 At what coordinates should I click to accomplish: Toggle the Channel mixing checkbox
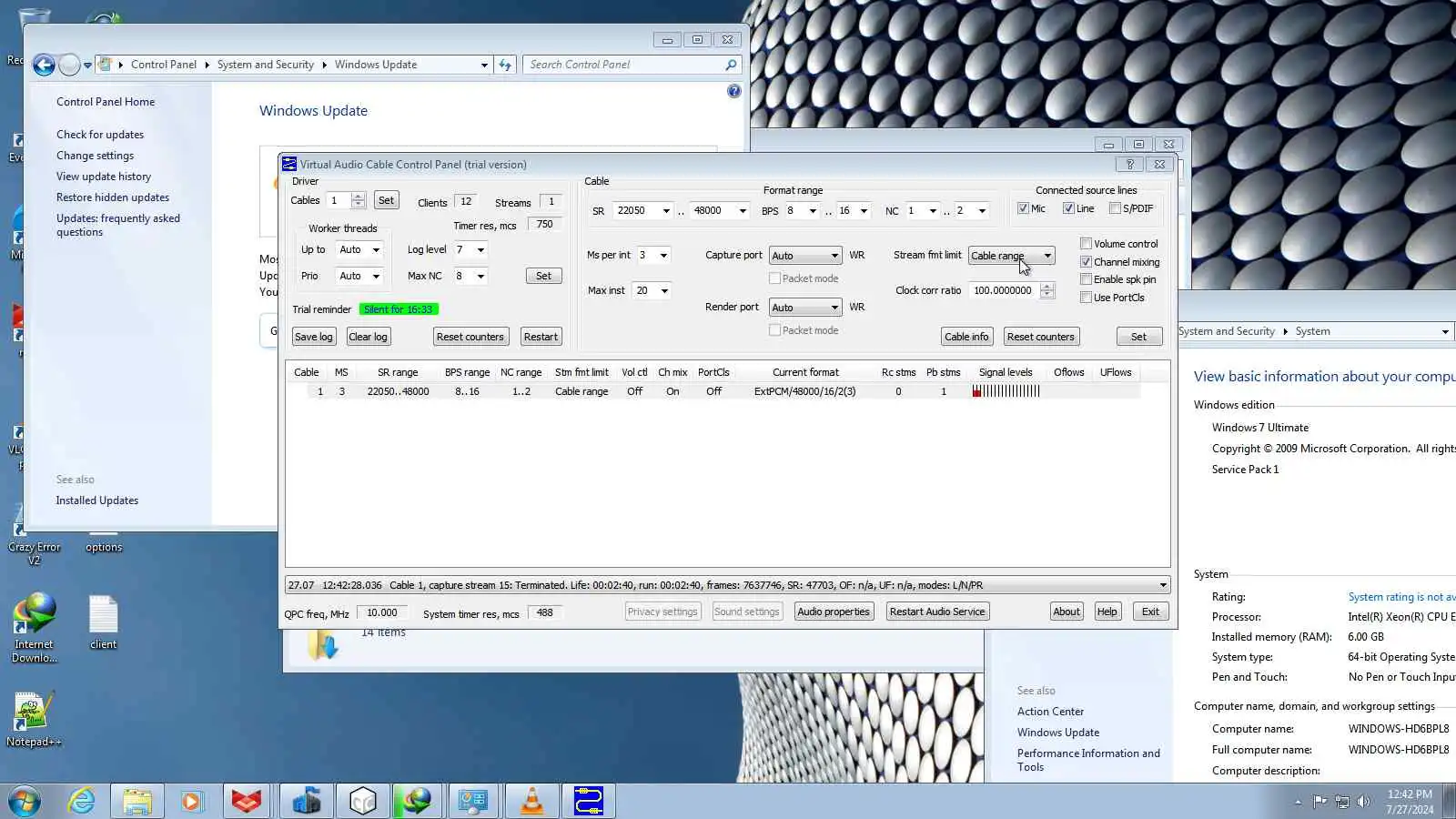pos(1086,262)
